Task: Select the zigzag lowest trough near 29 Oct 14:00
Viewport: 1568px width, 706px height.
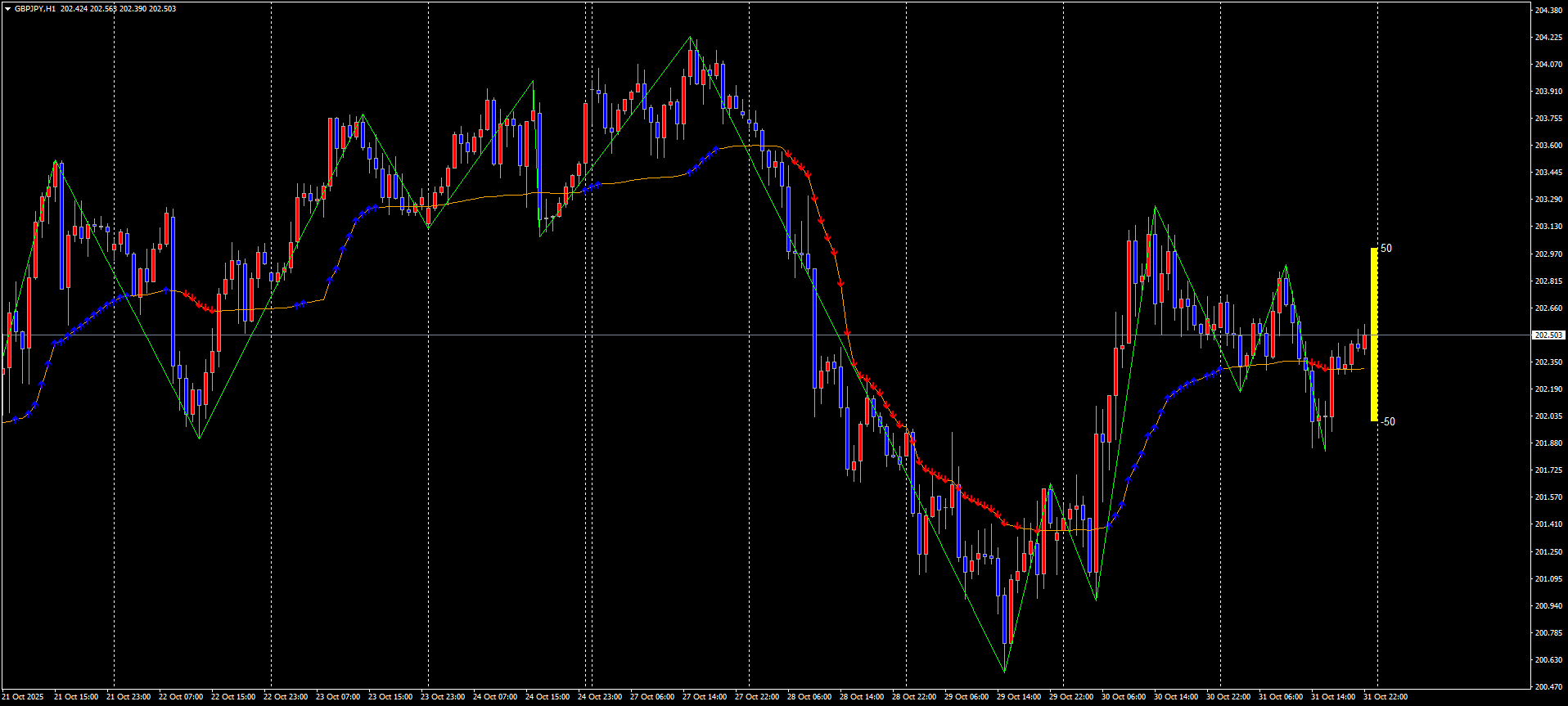Action: point(1004,672)
